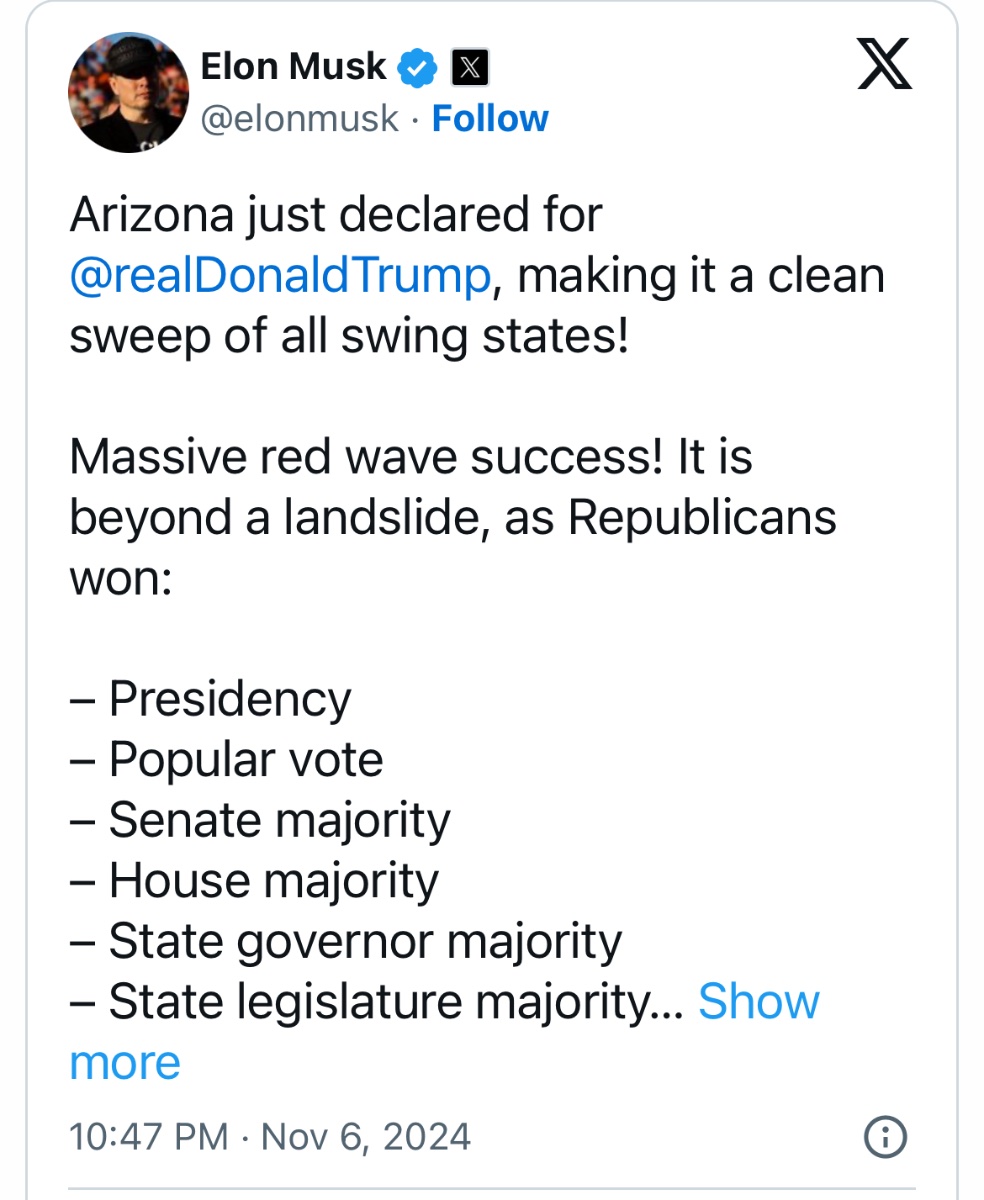Click the small X affiliate badge beside the name
984x1200 pixels.
pos(470,68)
